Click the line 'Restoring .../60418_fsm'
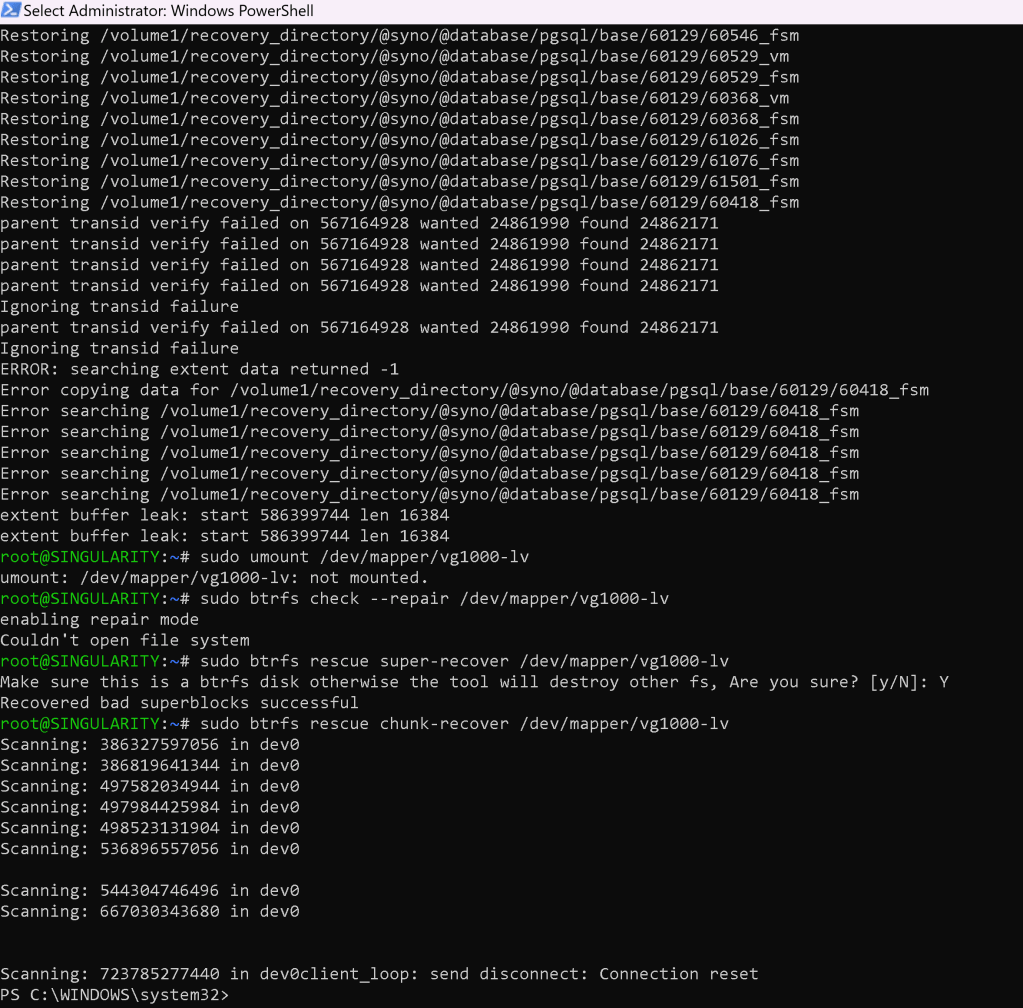This screenshot has width=1023, height=1008. click(399, 203)
